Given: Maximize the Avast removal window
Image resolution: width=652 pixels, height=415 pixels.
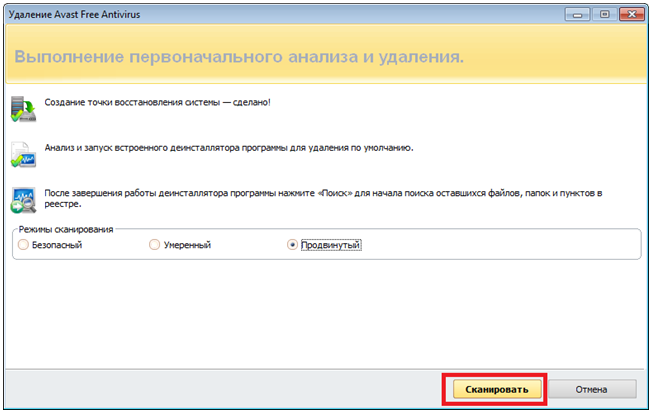Looking at the screenshot, I should (604, 14).
